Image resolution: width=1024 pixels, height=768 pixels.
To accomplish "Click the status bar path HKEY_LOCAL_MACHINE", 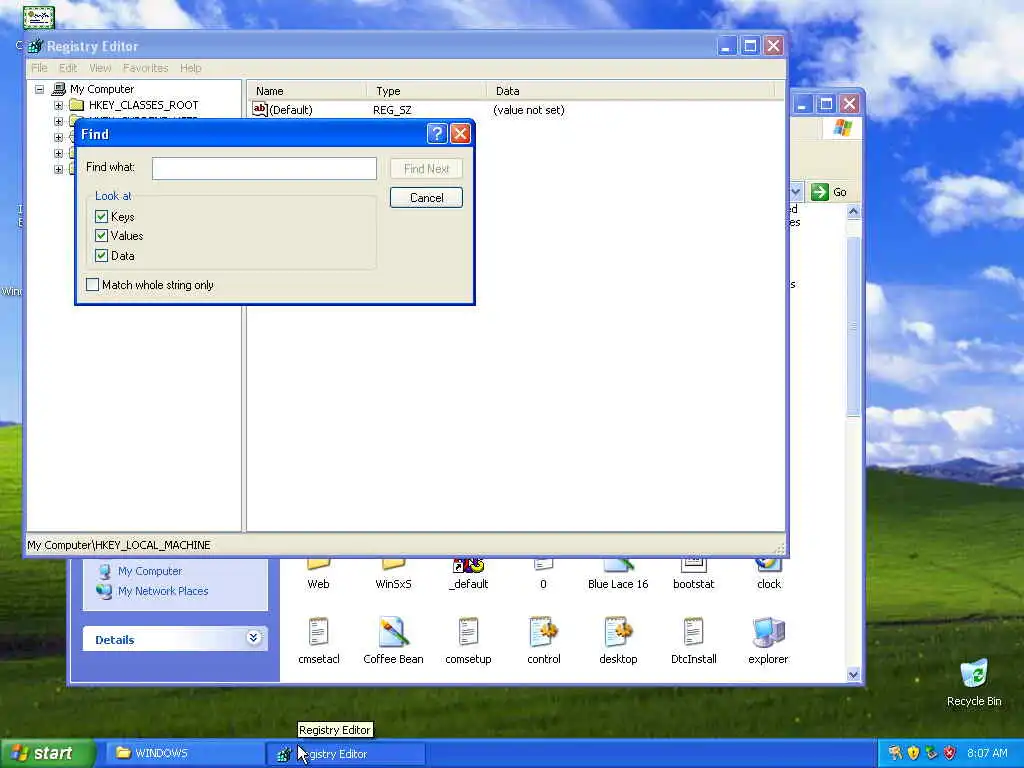I will pos(119,545).
